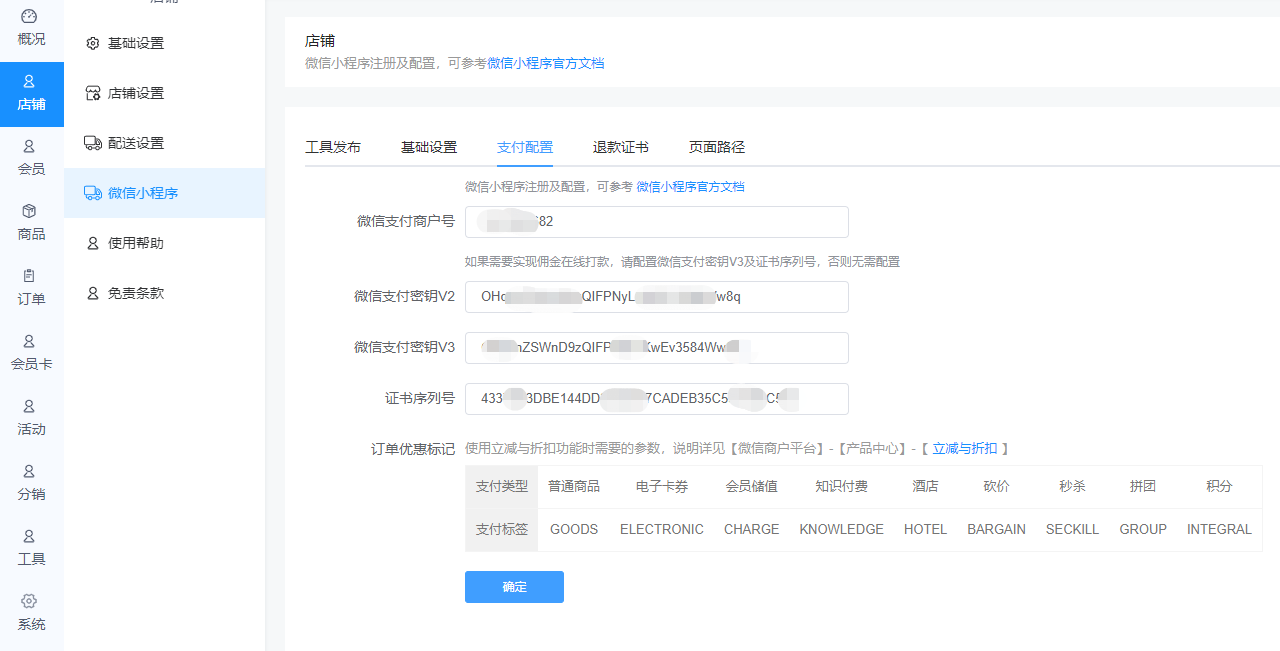This screenshot has width=1280, height=651.
Task: Focus the 证书序列号 input field
Action: (657, 399)
